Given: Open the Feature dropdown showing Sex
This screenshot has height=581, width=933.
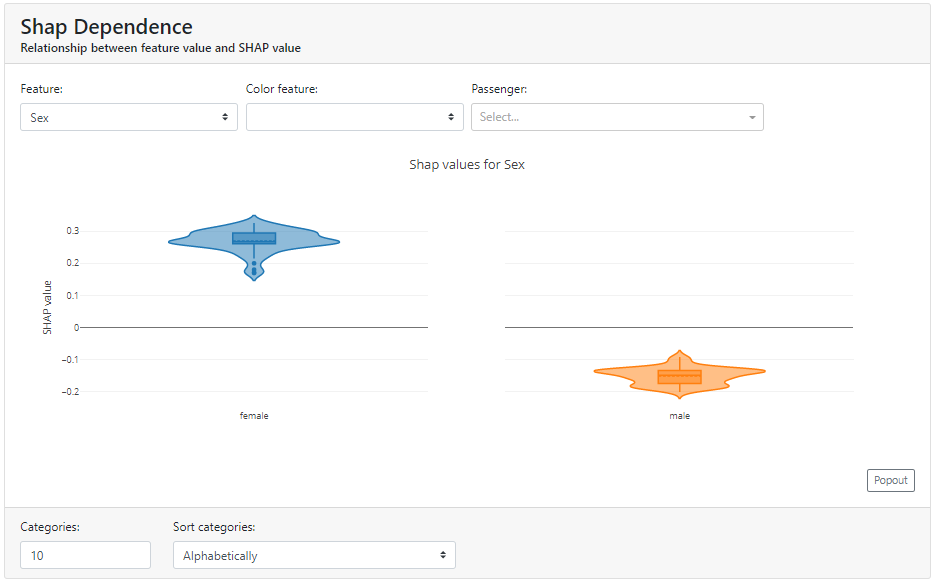Looking at the screenshot, I should click(129, 117).
